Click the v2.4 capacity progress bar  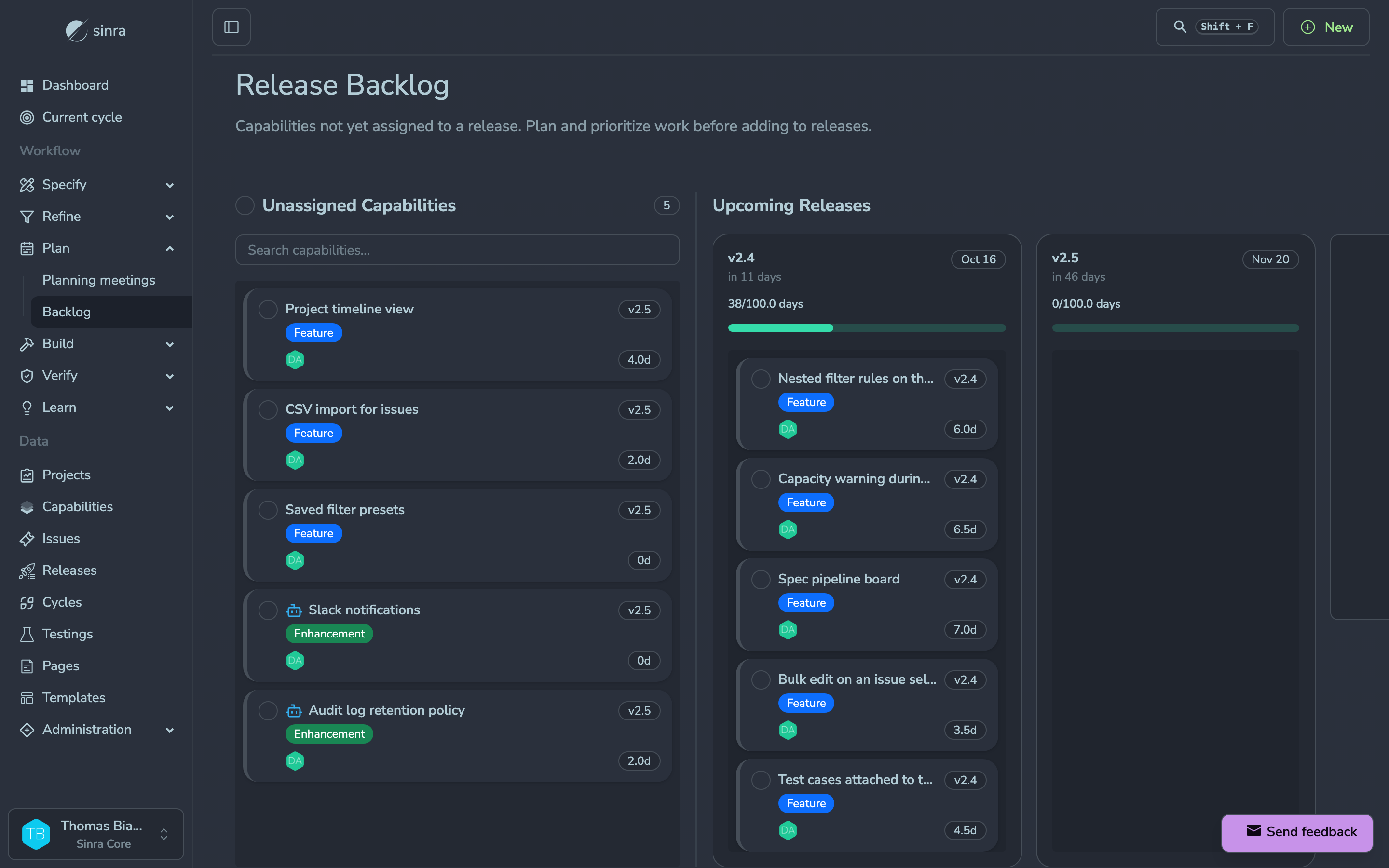tap(867, 328)
